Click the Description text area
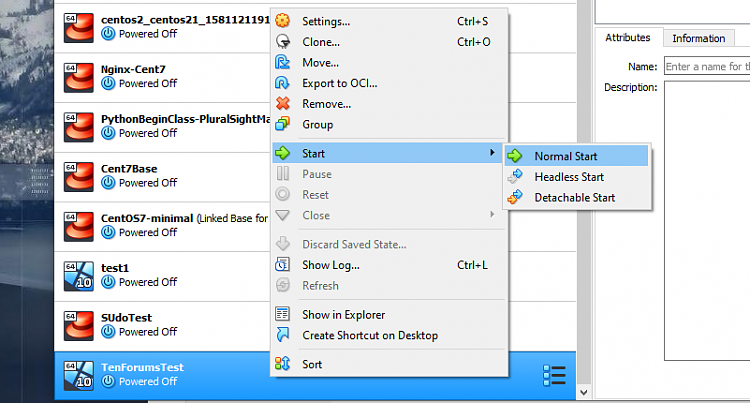Screen dimensions: 750x403 707,220
